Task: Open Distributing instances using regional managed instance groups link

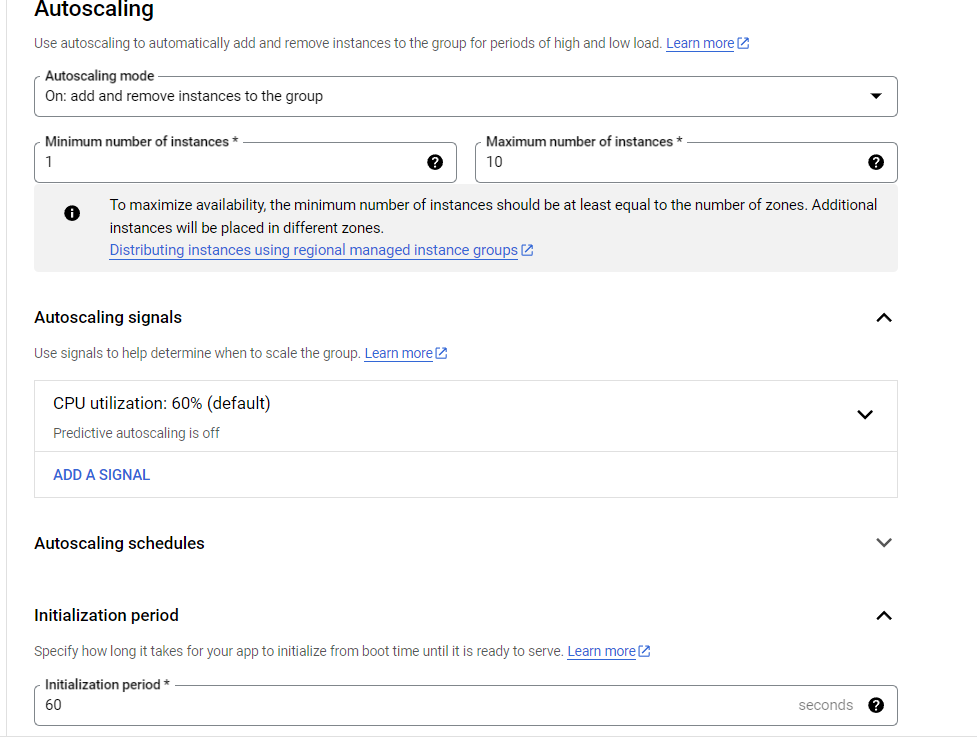Action: (313, 250)
